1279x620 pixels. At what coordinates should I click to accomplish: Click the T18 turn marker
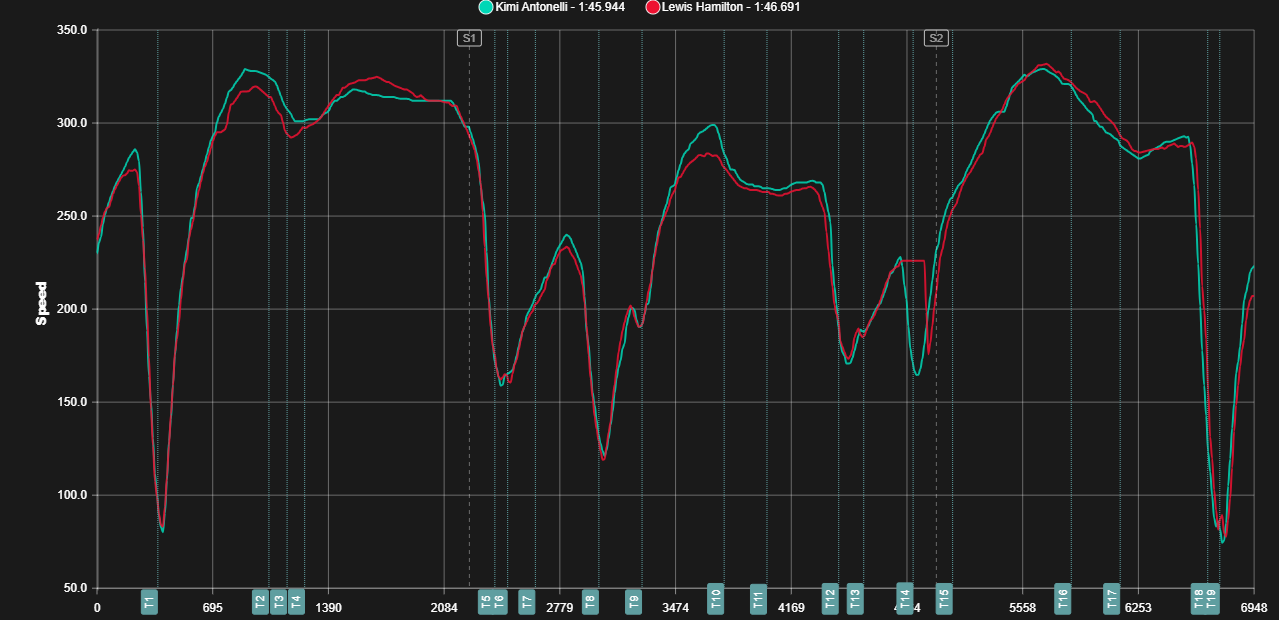coord(1199,598)
